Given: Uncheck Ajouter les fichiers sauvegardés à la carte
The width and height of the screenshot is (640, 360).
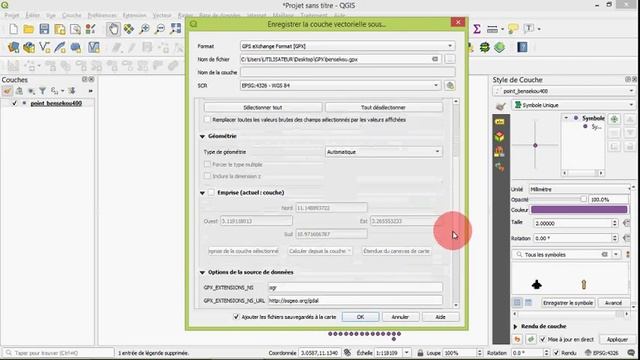Looking at the screenshot, I should click(x=236, y=317).
